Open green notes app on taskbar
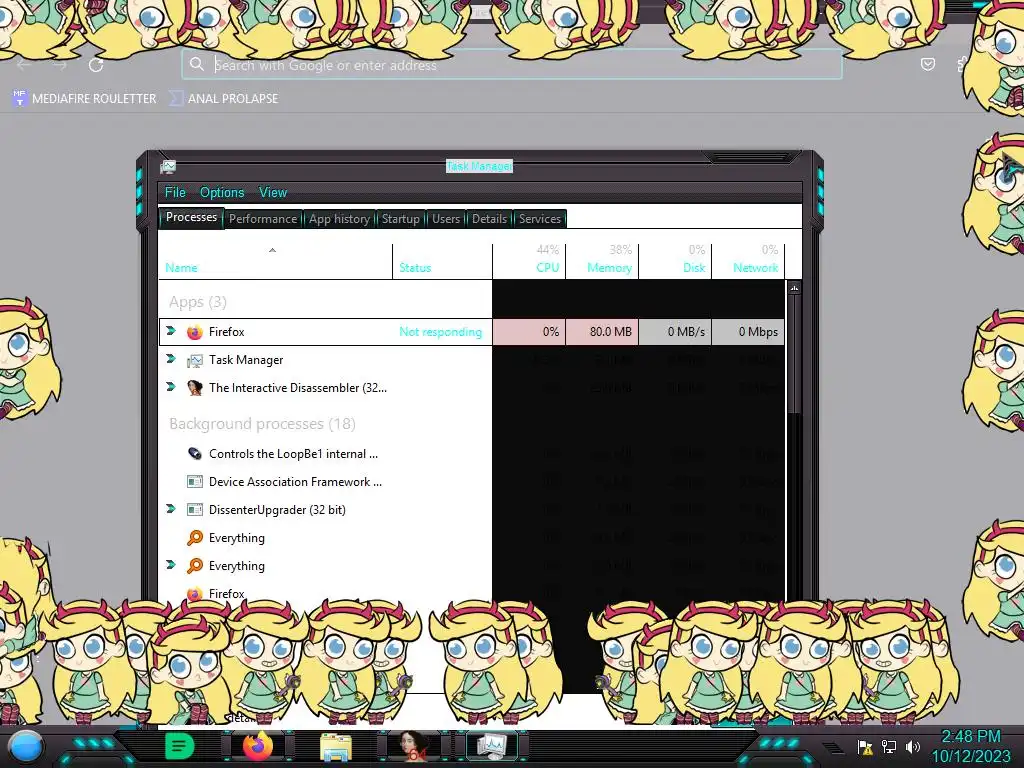This screenshot has width=1024, height=768. (178, 746)
